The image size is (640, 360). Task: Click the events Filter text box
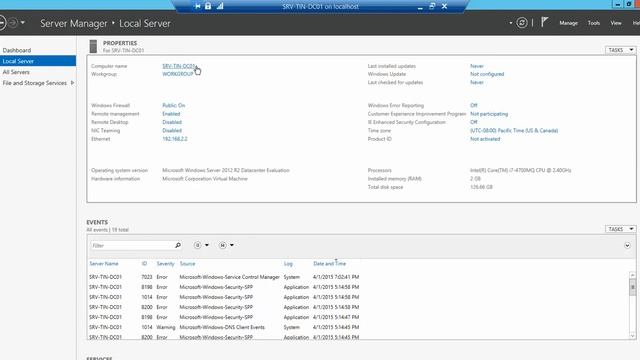(132, 245)
